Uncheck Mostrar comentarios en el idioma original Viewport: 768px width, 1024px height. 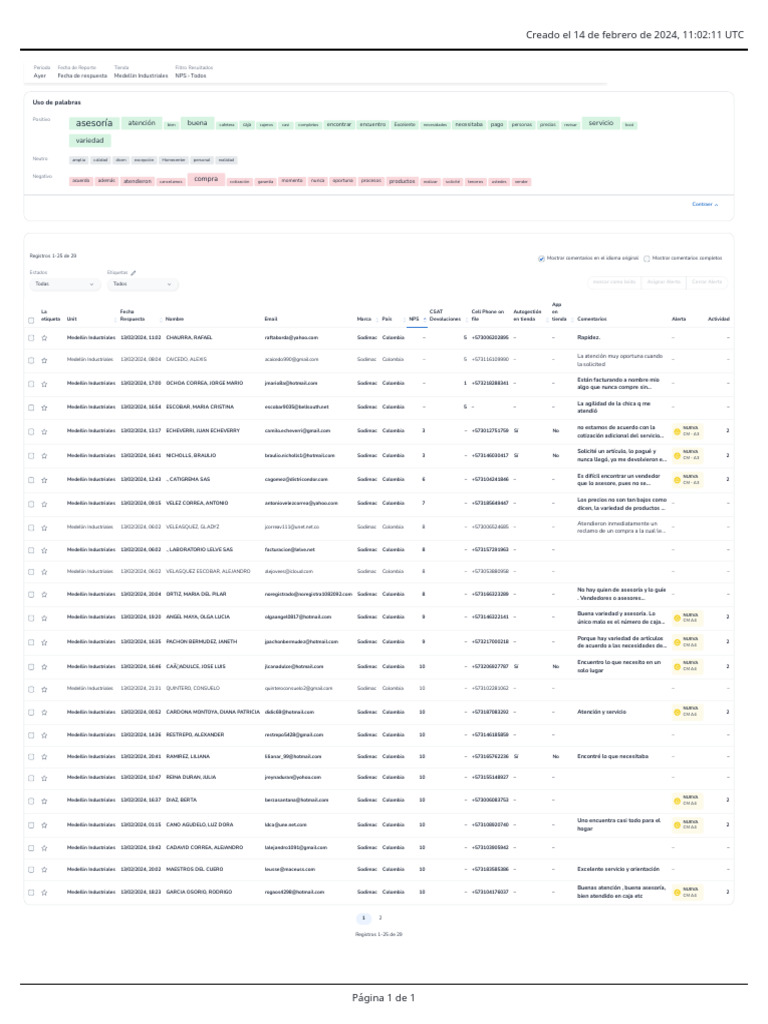coord(541,259)
